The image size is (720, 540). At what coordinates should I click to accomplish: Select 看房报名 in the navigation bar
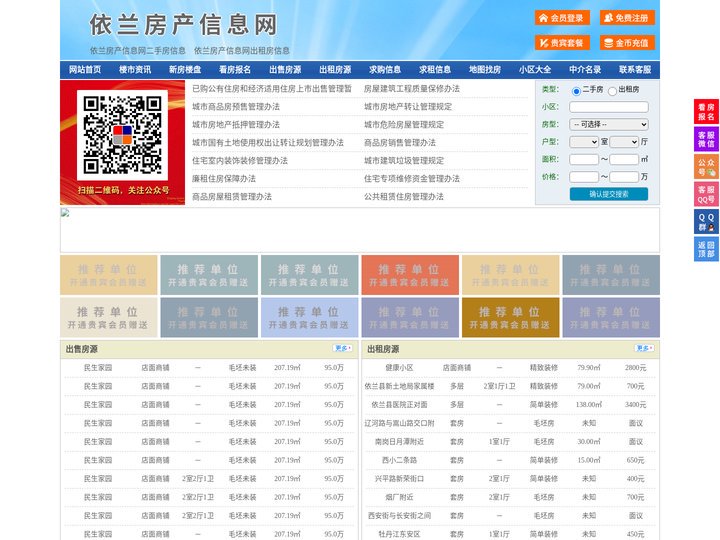click(x=235, y=70)
